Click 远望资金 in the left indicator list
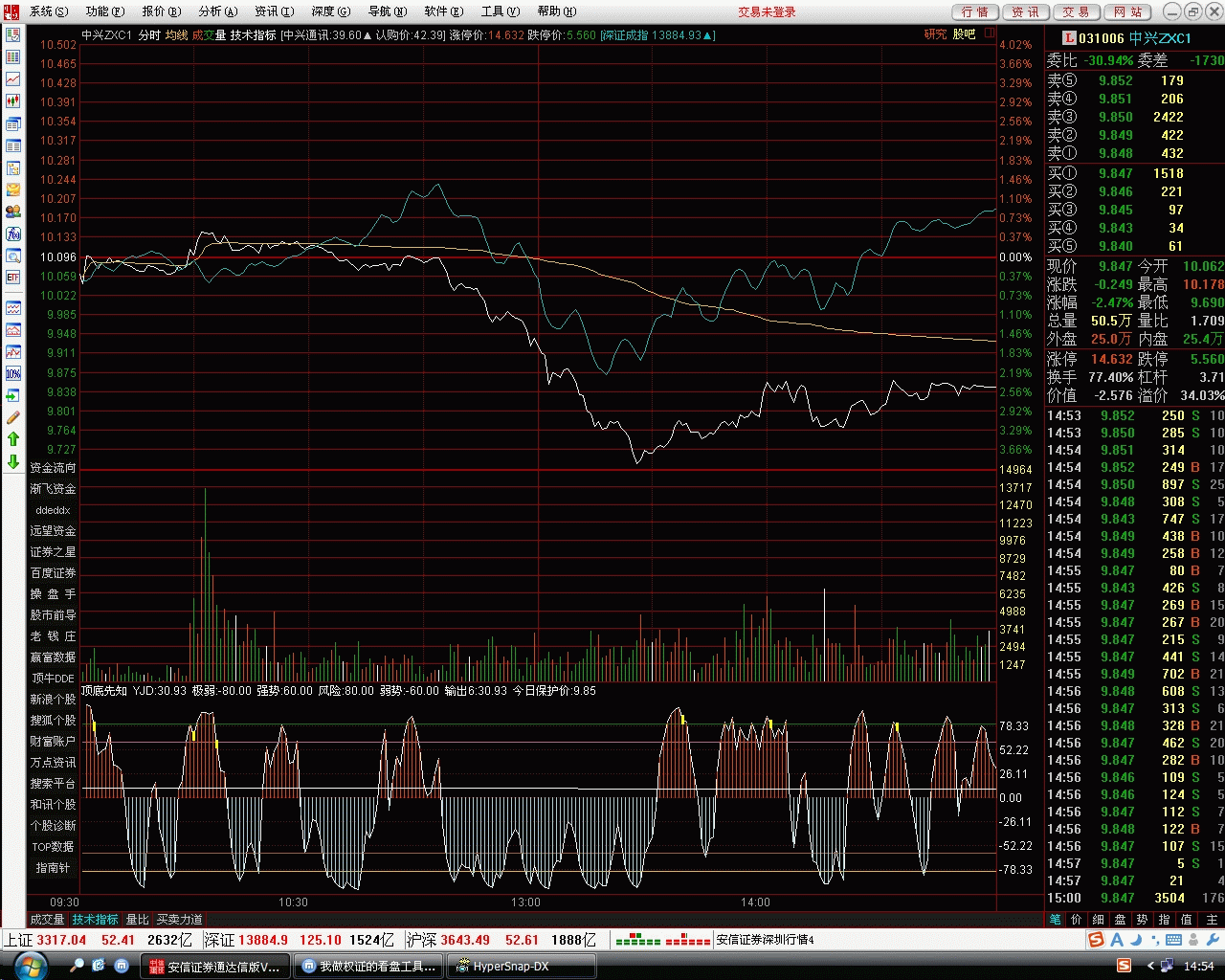The height and width of the screenshot is (980, 1225). (53, 531)
